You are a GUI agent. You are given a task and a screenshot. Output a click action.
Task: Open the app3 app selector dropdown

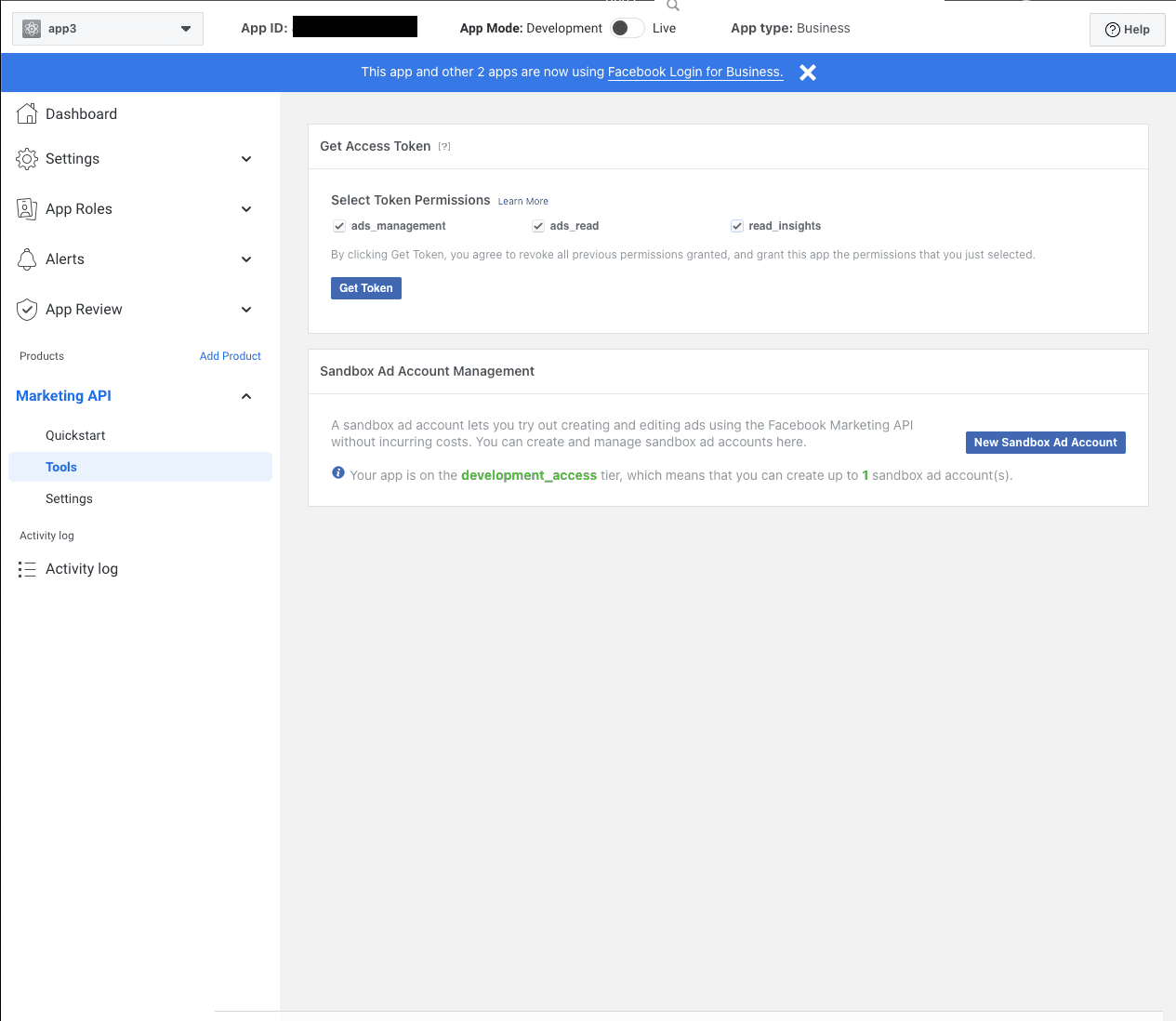pos(108,29)
